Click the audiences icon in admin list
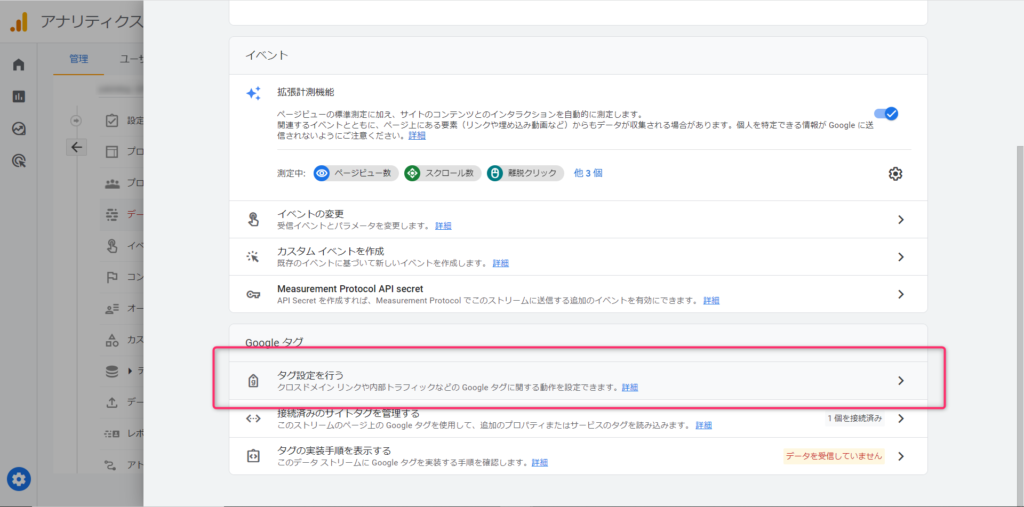 click(x=112, y=308)
